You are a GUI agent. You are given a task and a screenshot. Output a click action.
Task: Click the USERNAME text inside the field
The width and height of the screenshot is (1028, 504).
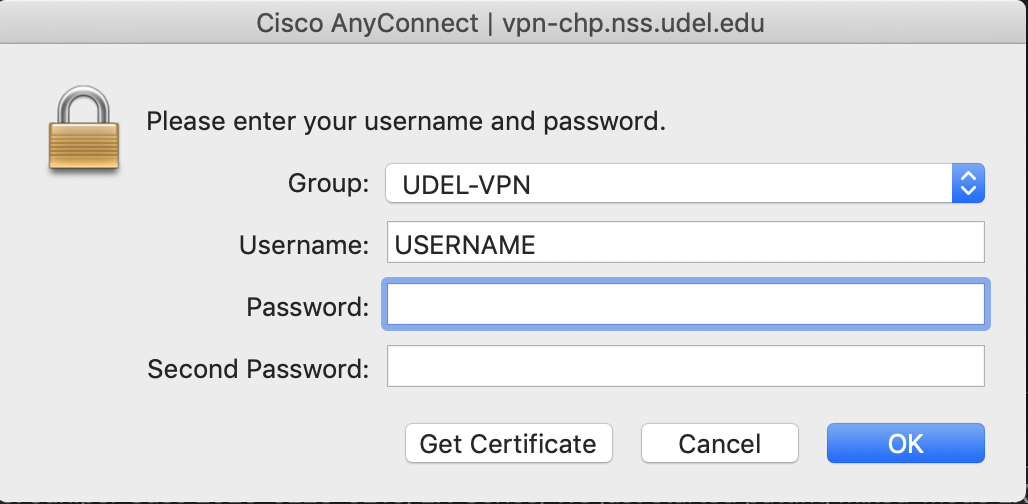[465, 245]
